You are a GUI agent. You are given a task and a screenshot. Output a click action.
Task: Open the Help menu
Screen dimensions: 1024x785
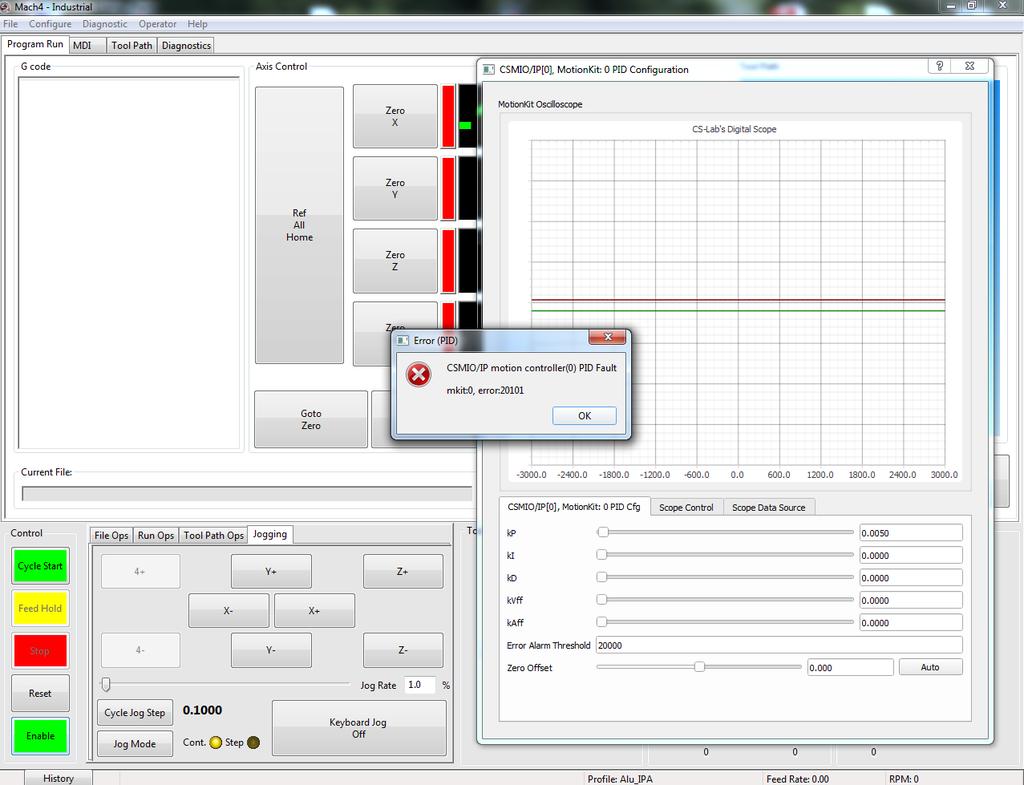(x=197, y=24)
